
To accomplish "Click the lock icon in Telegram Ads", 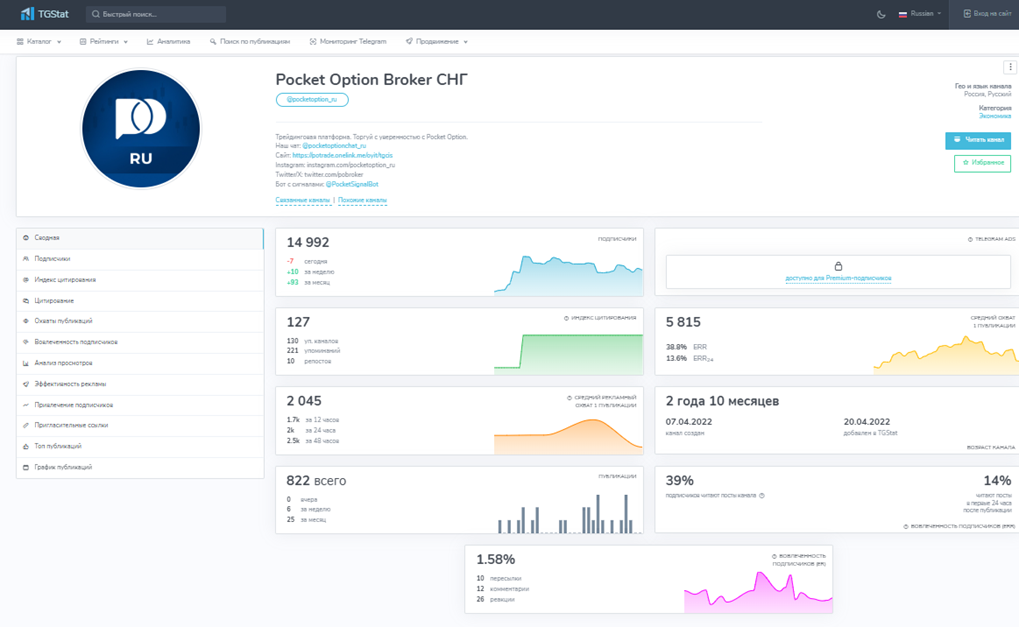I will 838,266.
